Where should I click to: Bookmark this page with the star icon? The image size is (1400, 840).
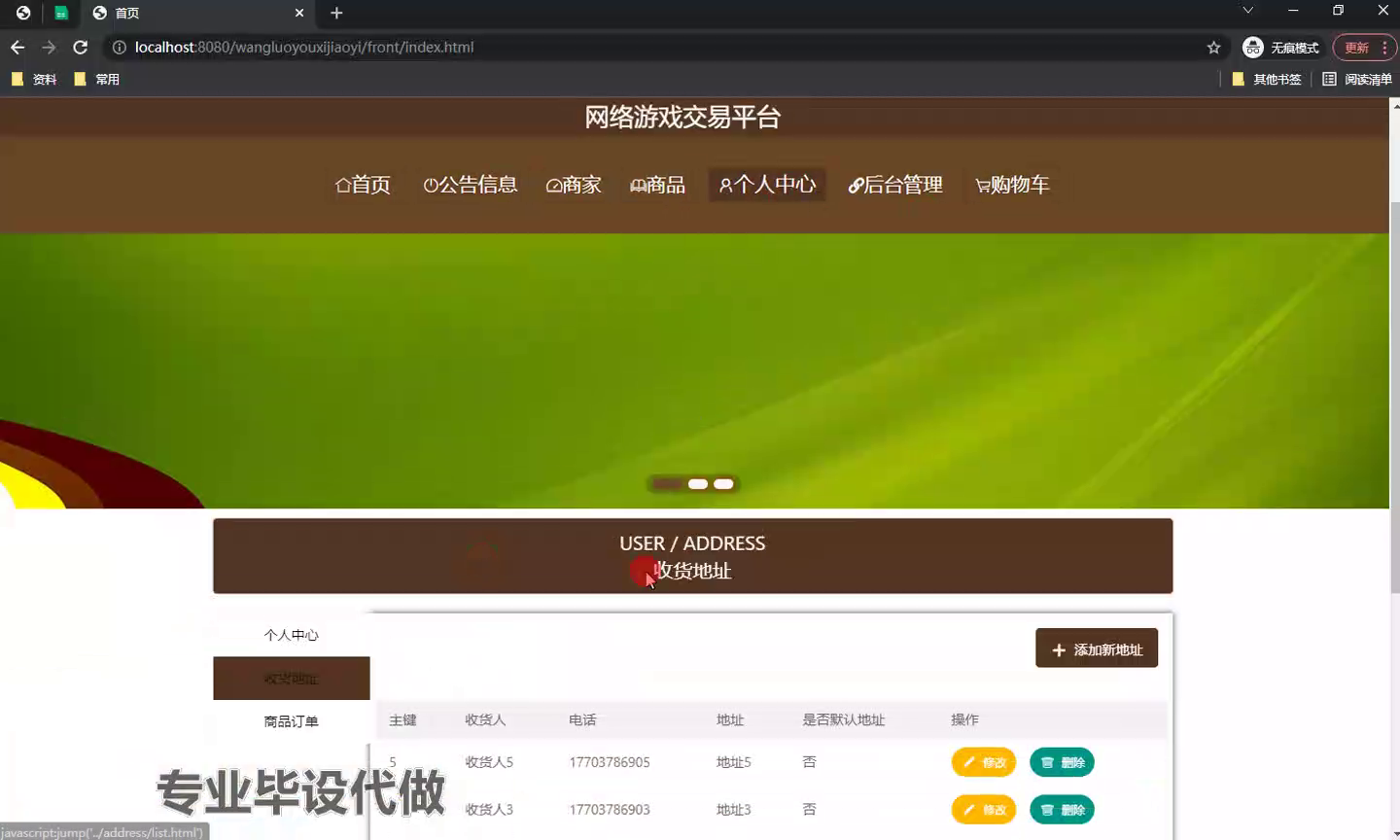[1213, 47]
